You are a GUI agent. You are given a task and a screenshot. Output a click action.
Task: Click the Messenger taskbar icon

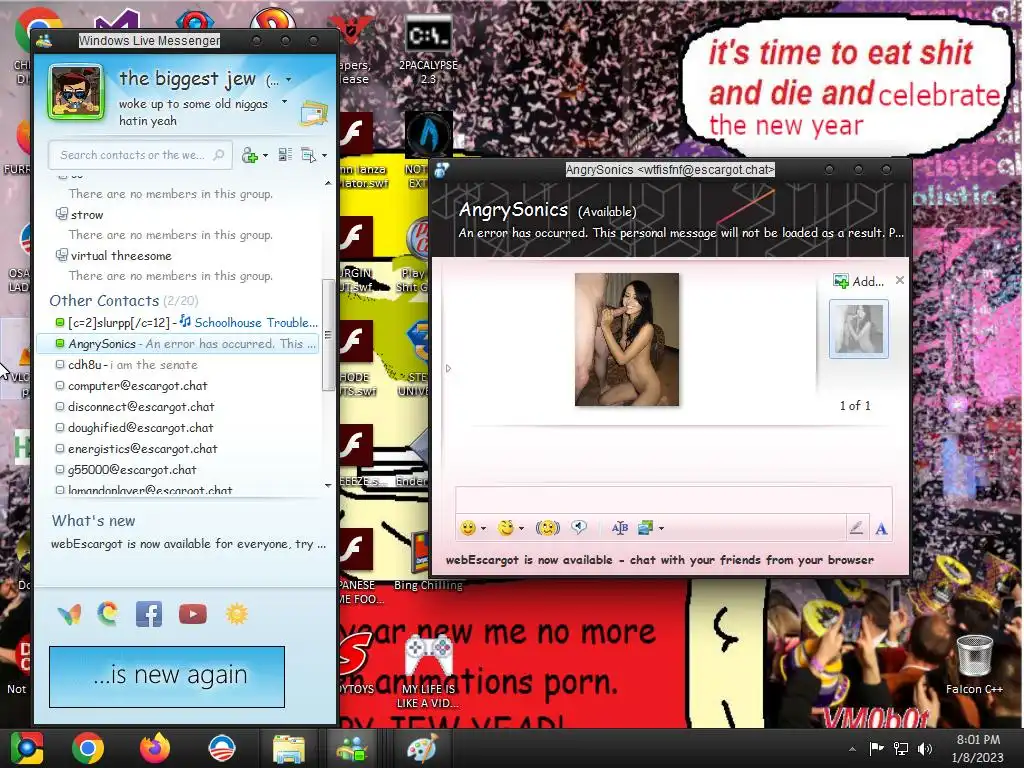[x=352, y=748]
